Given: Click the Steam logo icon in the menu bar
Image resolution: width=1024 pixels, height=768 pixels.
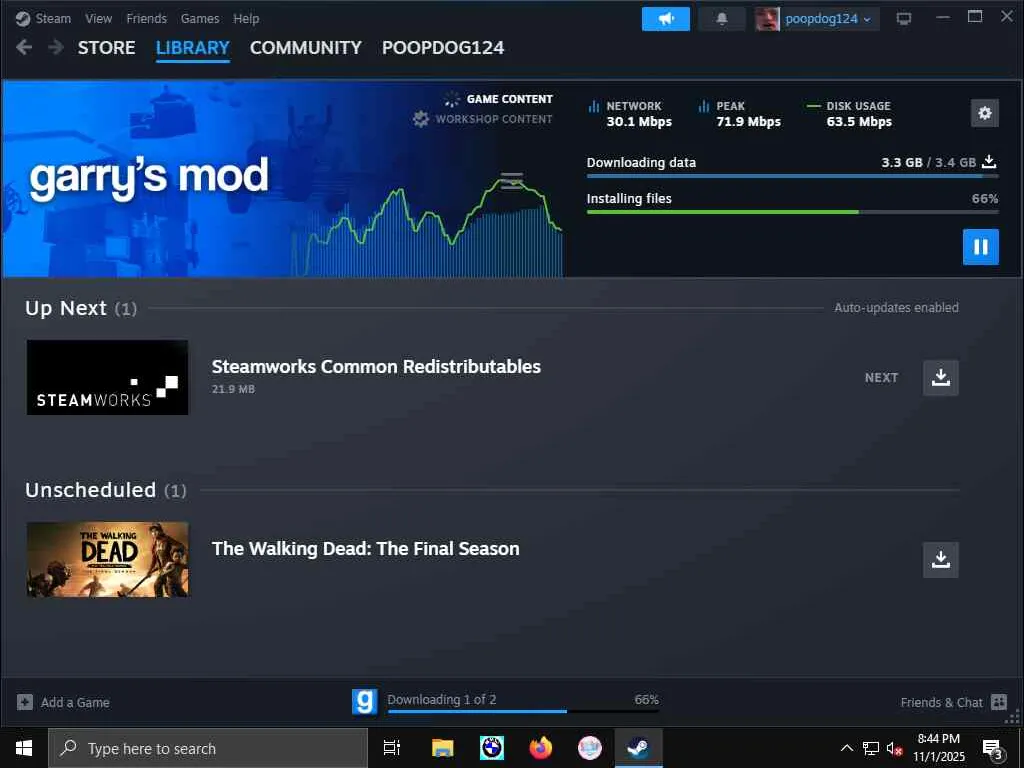Looking at the screenshot, I should 23,19.
